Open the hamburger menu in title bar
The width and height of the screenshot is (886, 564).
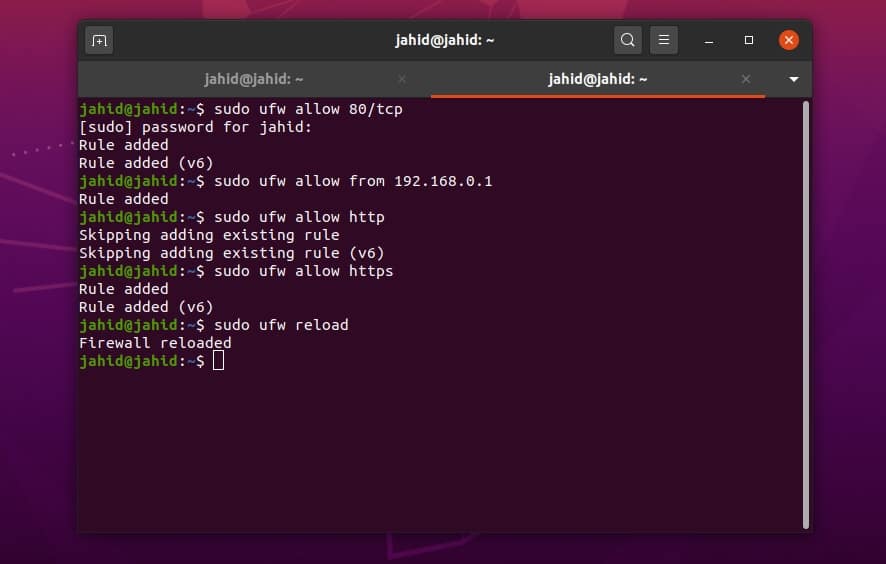tap(664, 40)
